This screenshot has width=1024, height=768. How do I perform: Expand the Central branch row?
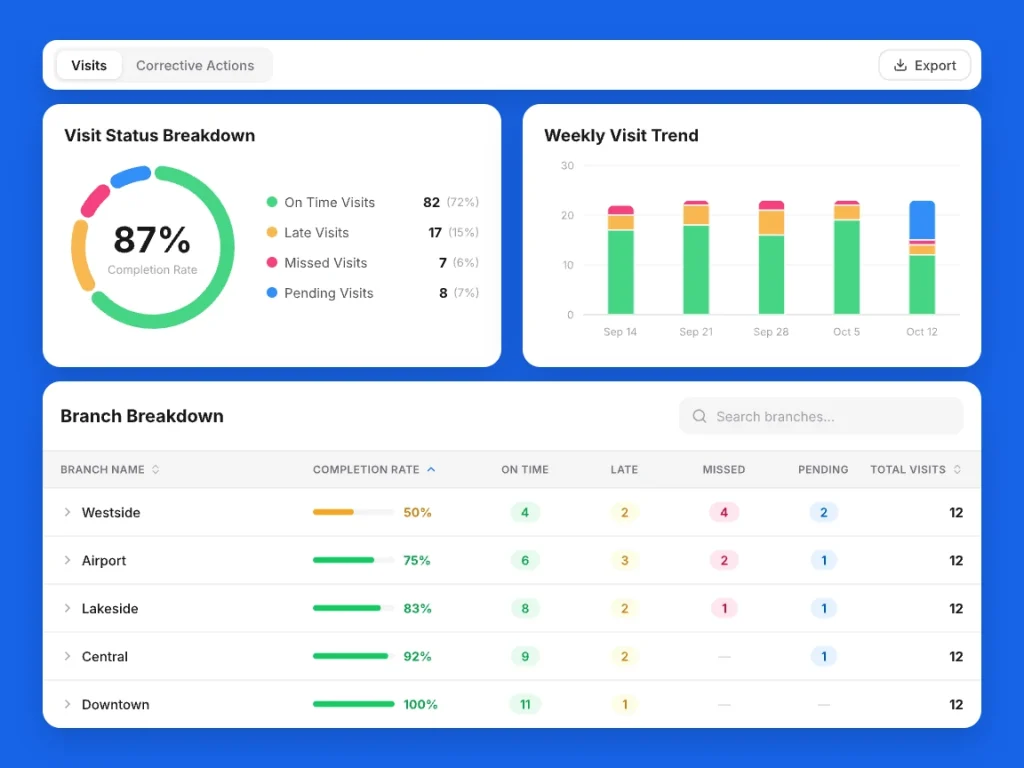(67, 656)
